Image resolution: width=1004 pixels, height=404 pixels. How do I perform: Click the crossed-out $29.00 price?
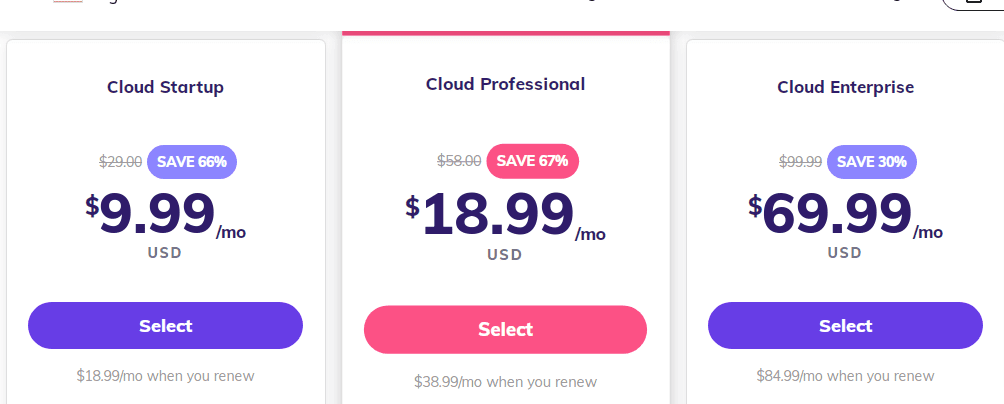[x=120, y=161]
